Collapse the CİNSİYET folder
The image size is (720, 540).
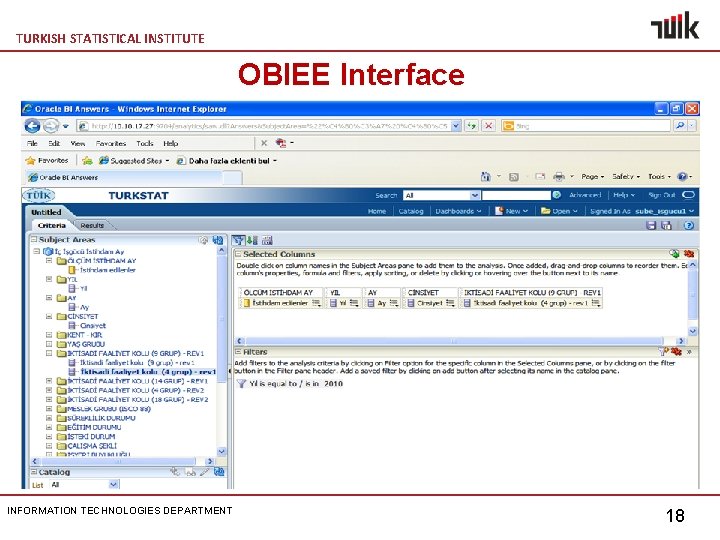[49, 316]
